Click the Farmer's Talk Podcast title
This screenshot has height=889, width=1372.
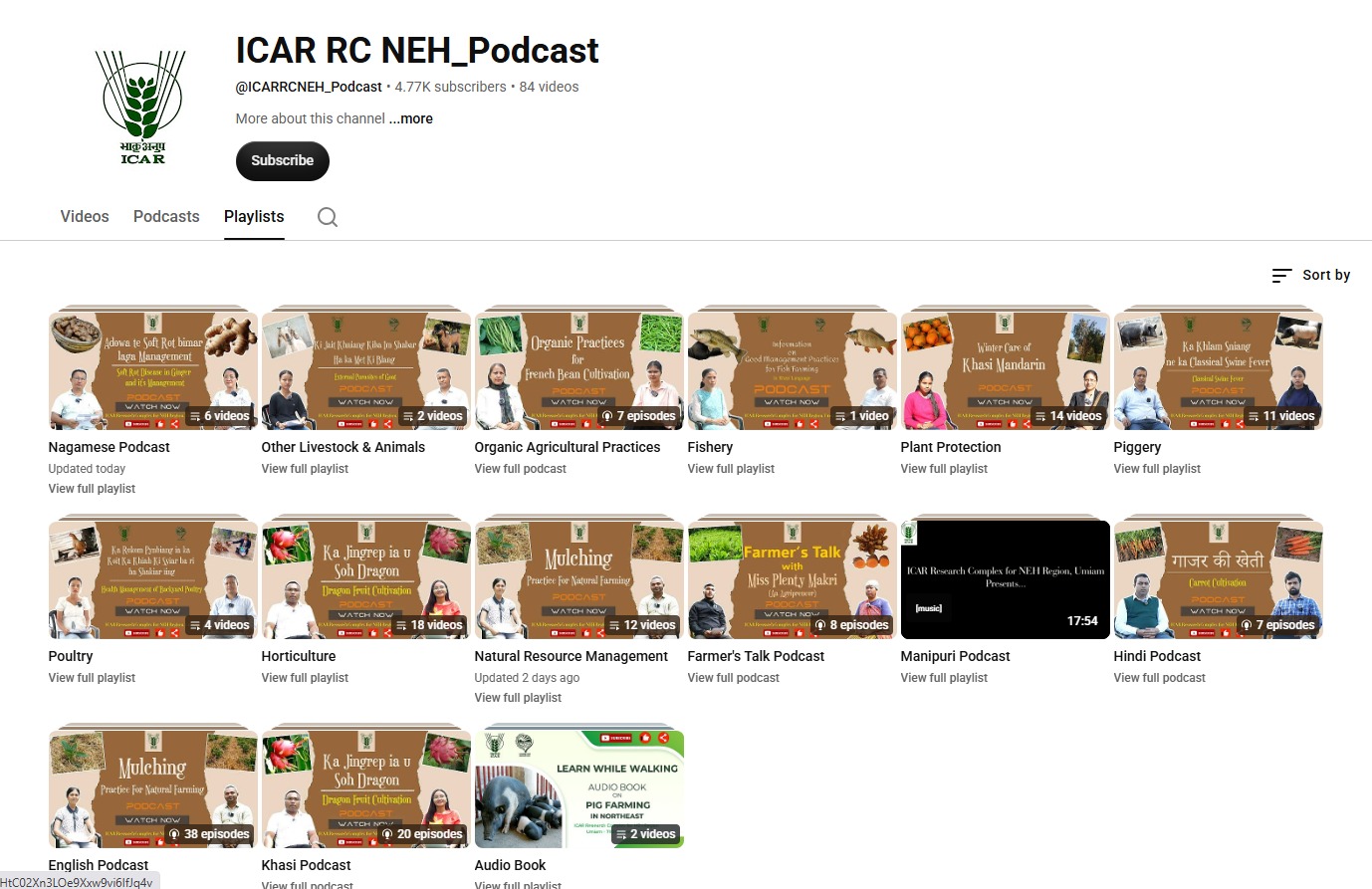757,656
